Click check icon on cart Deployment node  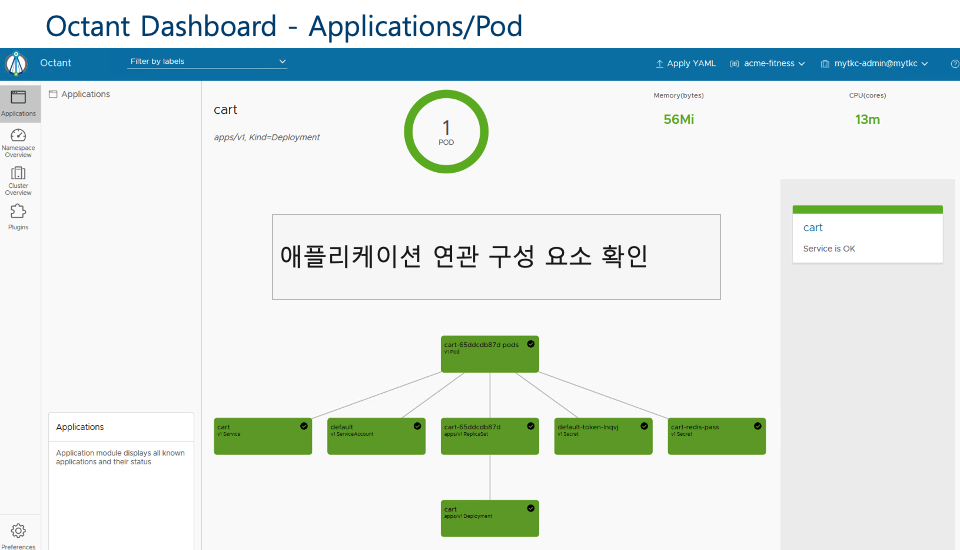pyautogui.click(x=531, y=508)
